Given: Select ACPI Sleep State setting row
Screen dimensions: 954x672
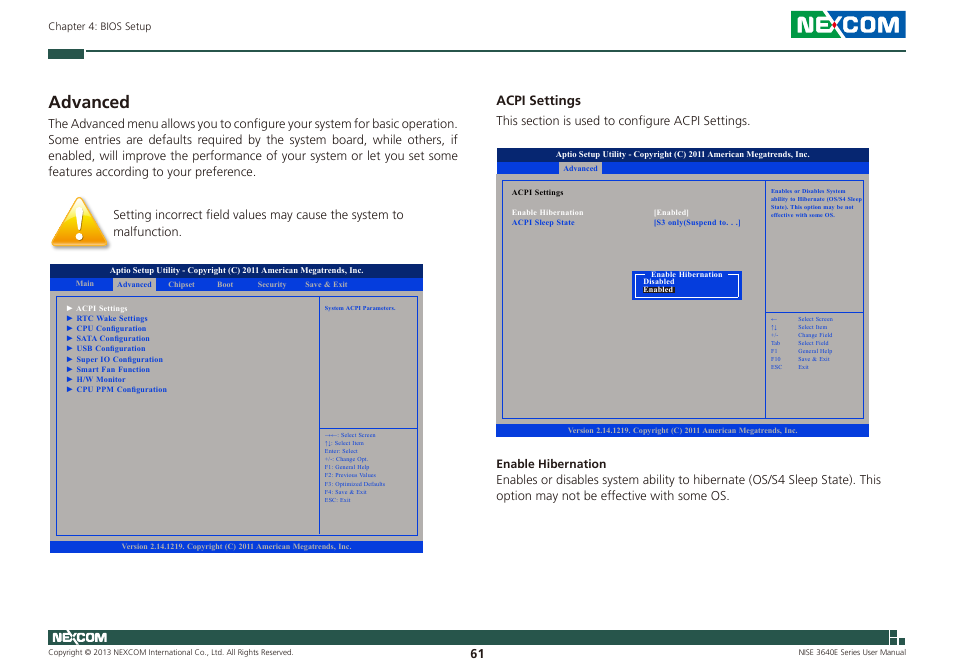Looking at the screenshot, I should point(543,223).
